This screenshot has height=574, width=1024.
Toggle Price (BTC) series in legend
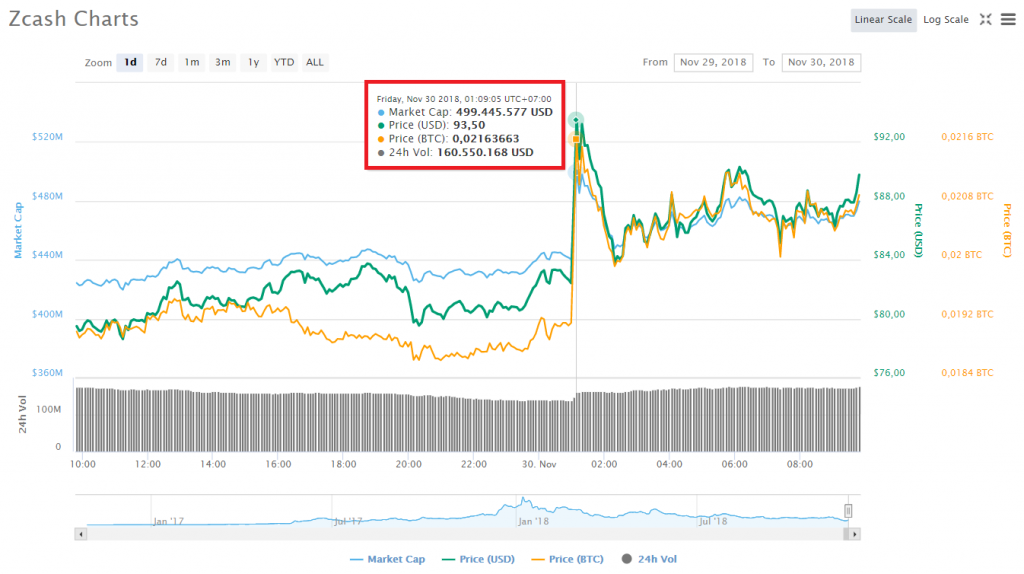click(x=568, y=559)
